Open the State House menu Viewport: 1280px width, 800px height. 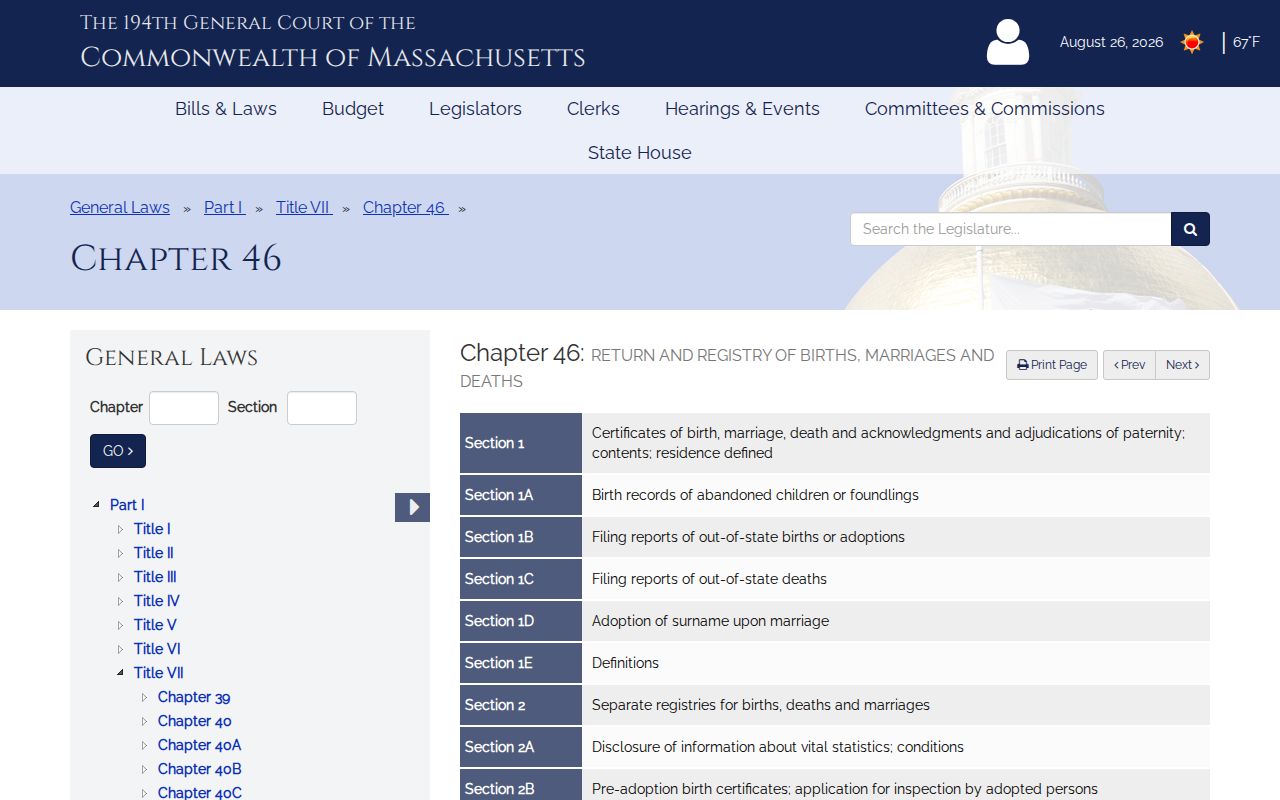(640, 153)
